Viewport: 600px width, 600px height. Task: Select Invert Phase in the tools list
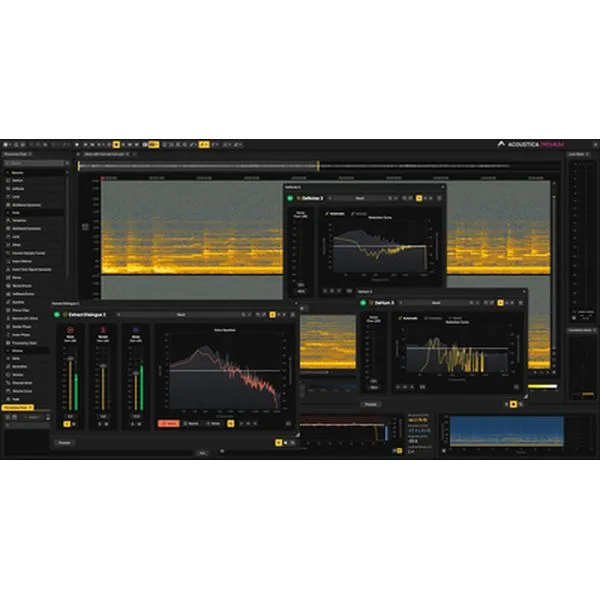click(21, 334)
